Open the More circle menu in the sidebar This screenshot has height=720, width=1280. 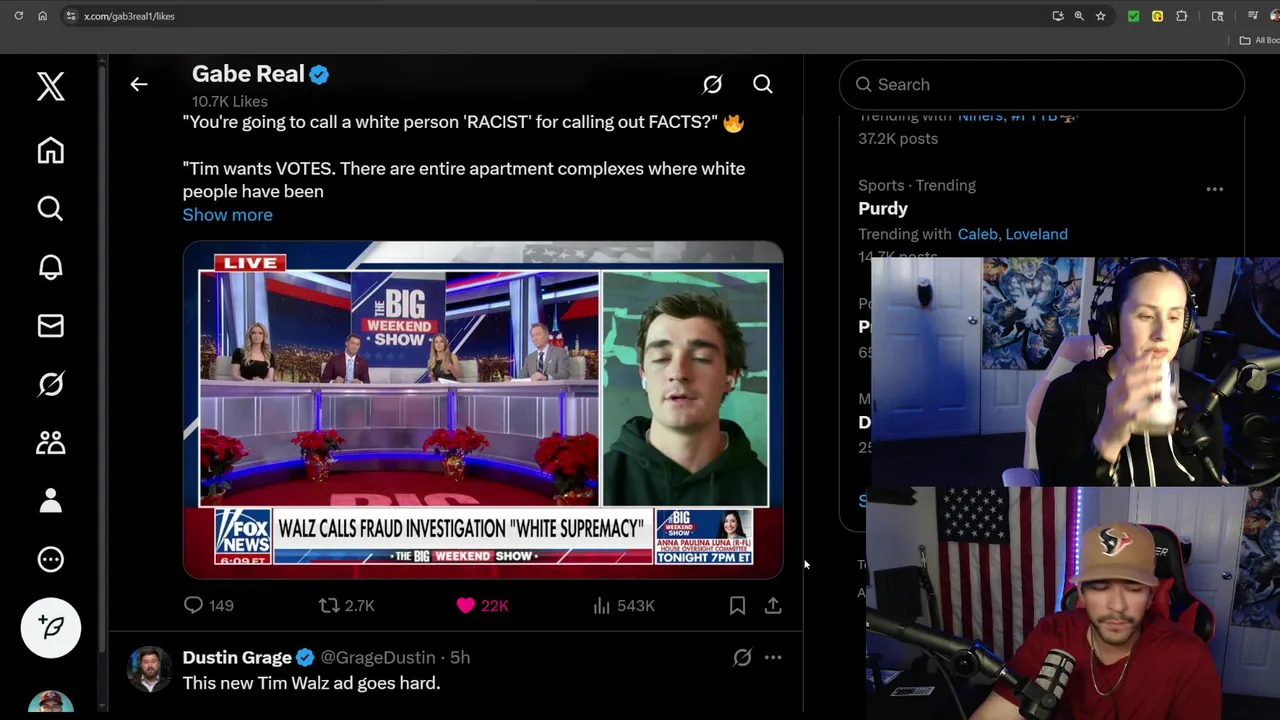point(51,560)
